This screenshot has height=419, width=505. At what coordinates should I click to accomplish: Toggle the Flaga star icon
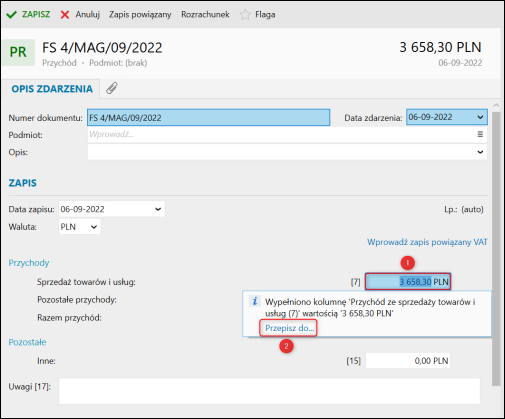click(x=245, y=15)
